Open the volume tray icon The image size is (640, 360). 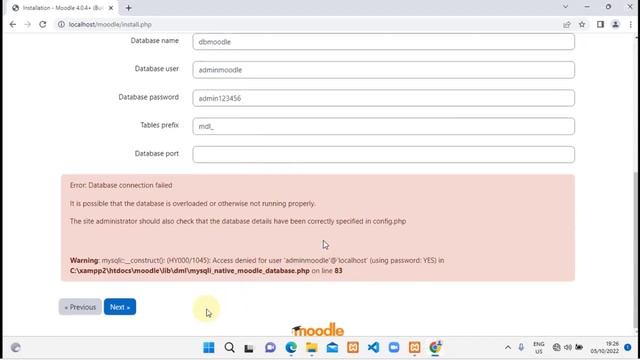[568, 347]
